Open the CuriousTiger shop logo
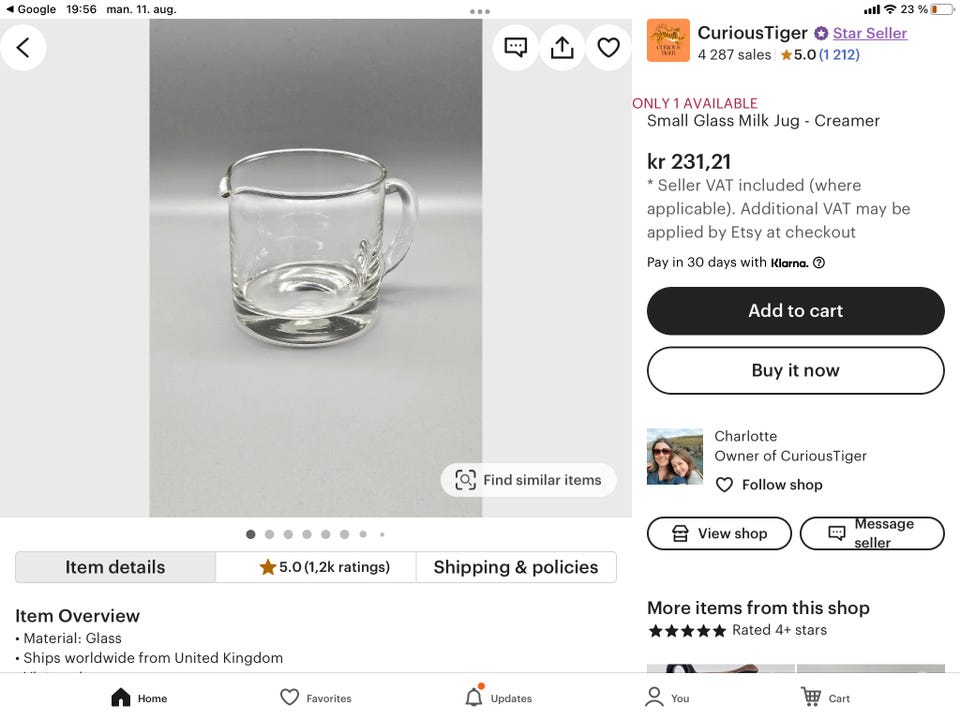This screenshot has width=960, height=720. (668, 41)
